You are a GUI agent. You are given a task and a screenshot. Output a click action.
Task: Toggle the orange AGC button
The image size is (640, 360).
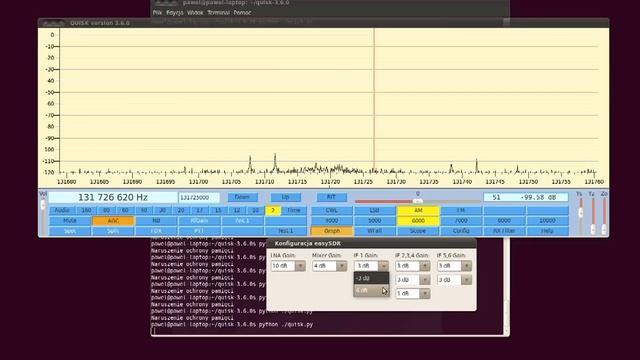pyautogui.click(x=113, y=221)
